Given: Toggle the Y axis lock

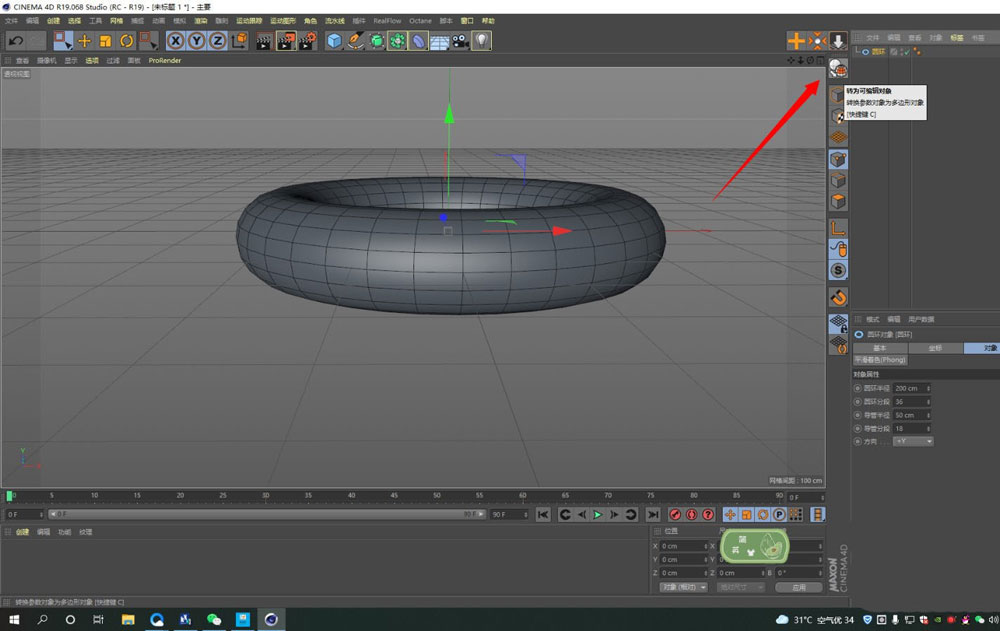Looking at the screenshot, I should point(196,40).
